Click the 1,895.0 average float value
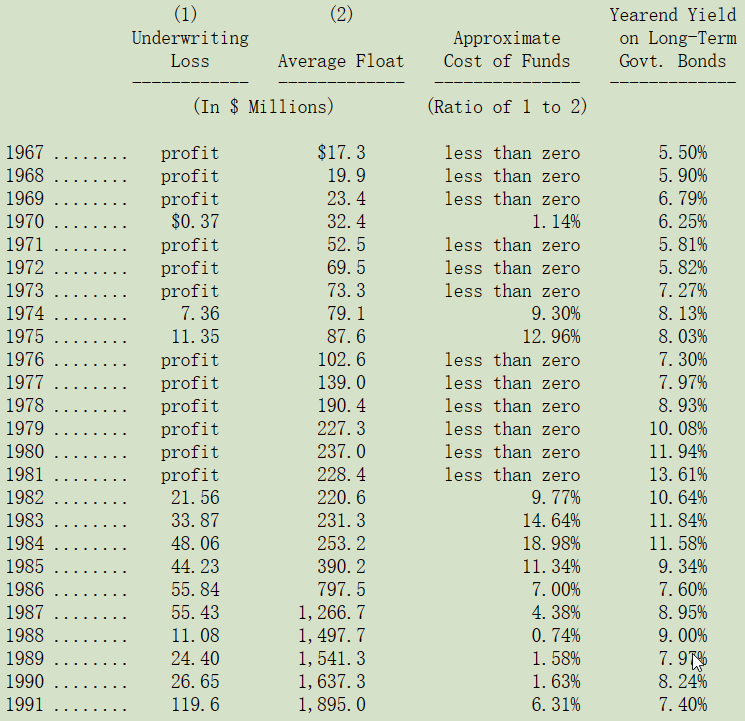Screen dimensions: 745x721 point(332,704)
